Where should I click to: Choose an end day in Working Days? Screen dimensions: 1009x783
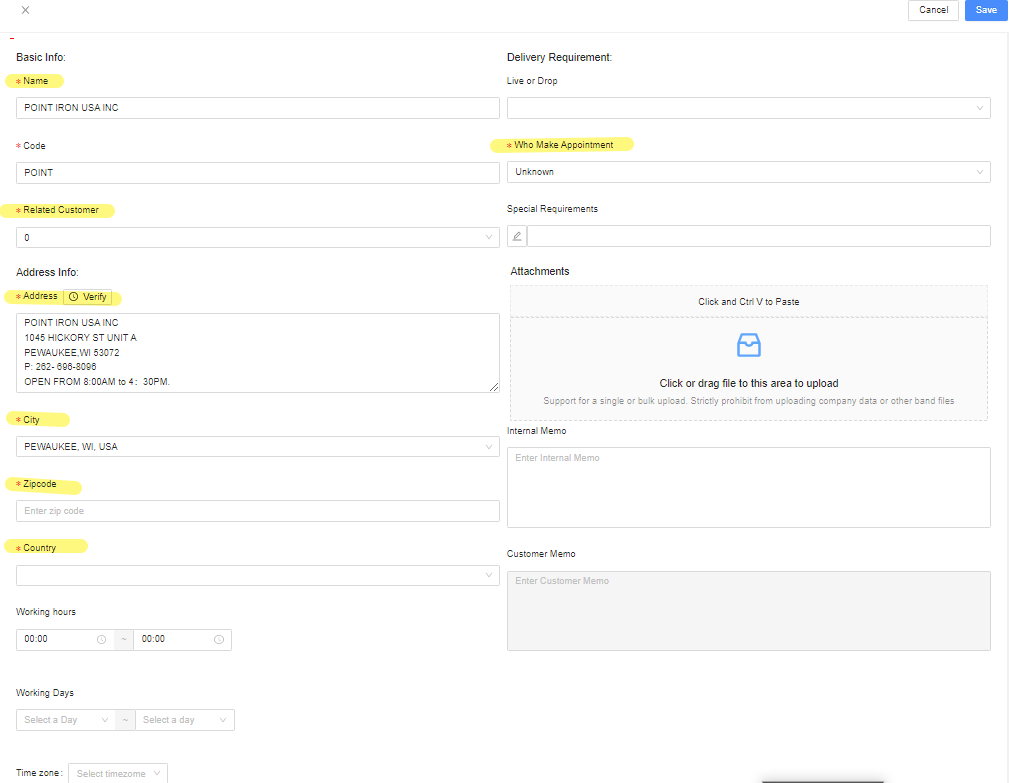point(184,720)
